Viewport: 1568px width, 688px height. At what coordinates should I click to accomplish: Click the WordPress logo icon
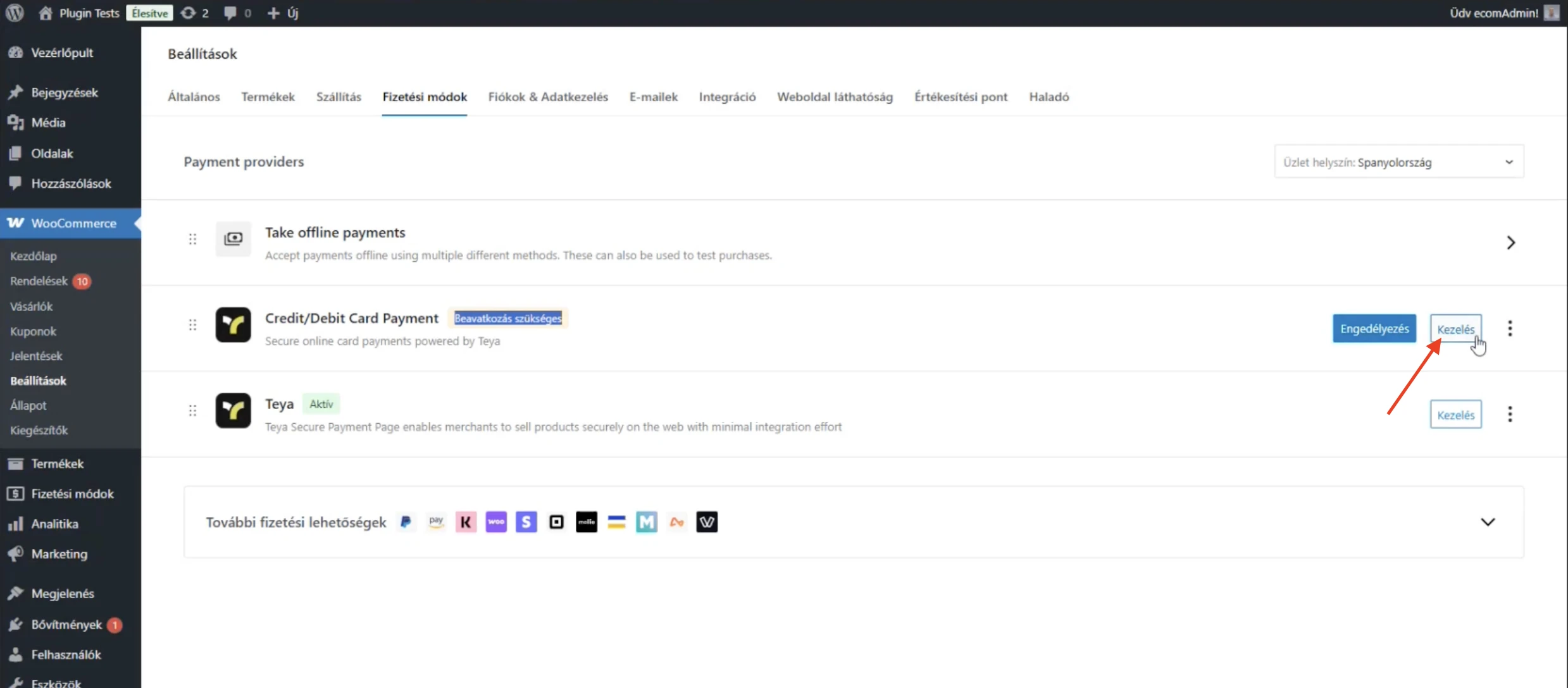(x=15, y=13)
